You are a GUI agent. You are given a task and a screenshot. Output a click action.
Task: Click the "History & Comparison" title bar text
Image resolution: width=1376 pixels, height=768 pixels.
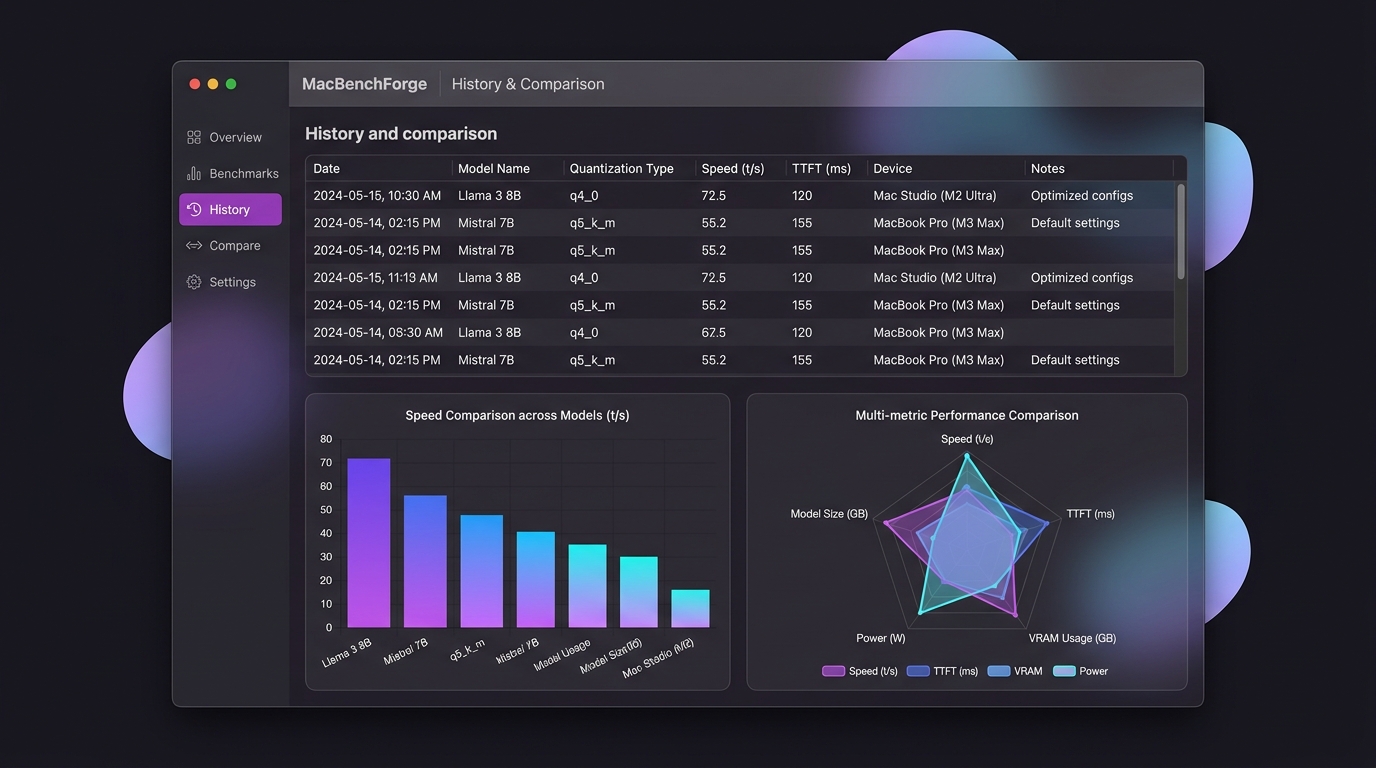pyautogui.click(x=528, y=84)
